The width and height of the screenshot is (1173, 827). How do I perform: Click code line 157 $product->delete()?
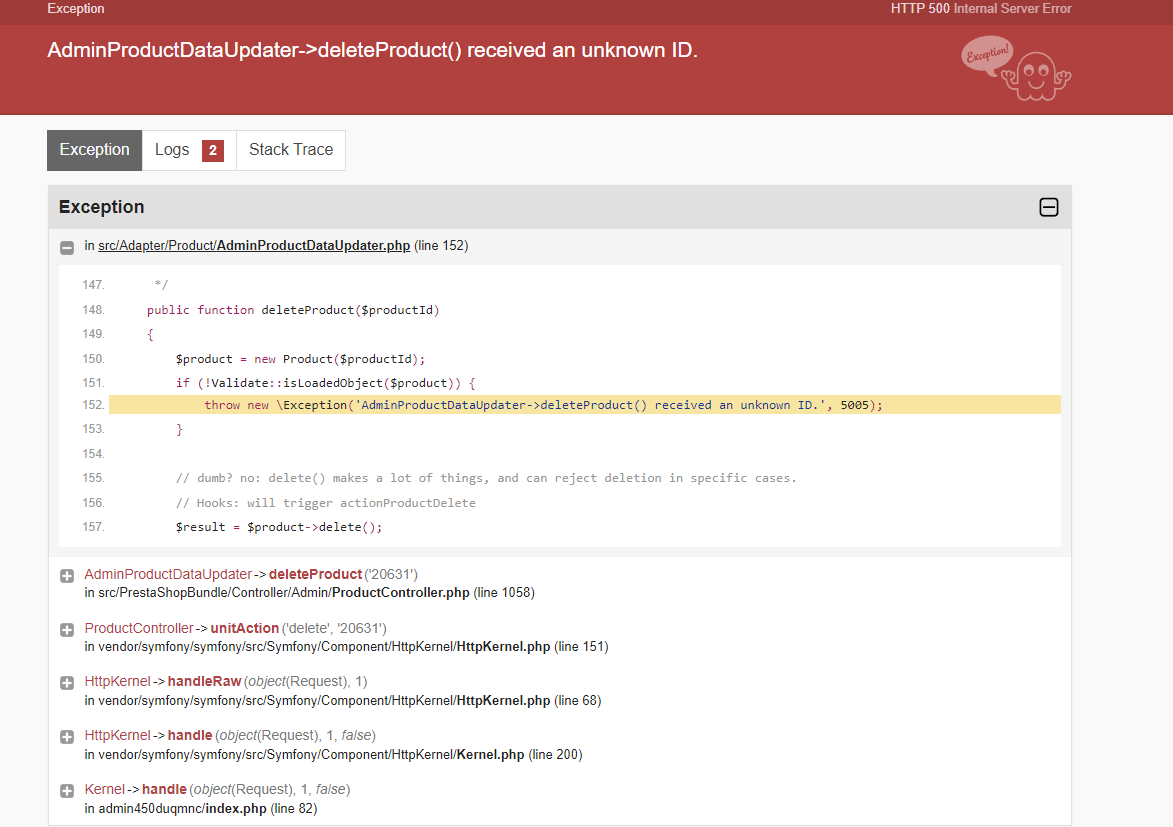click(x=278, y=527)
